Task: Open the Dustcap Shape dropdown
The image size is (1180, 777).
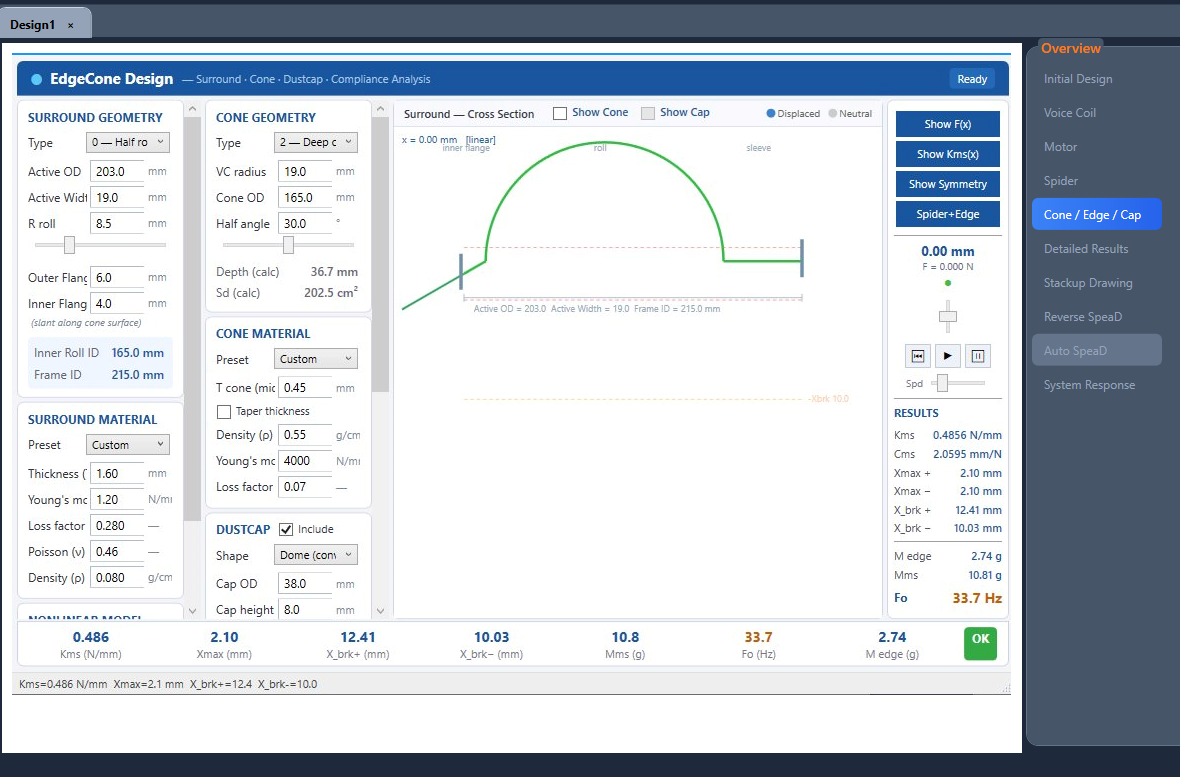Action: pyautogui.click(x=316, y=555)
